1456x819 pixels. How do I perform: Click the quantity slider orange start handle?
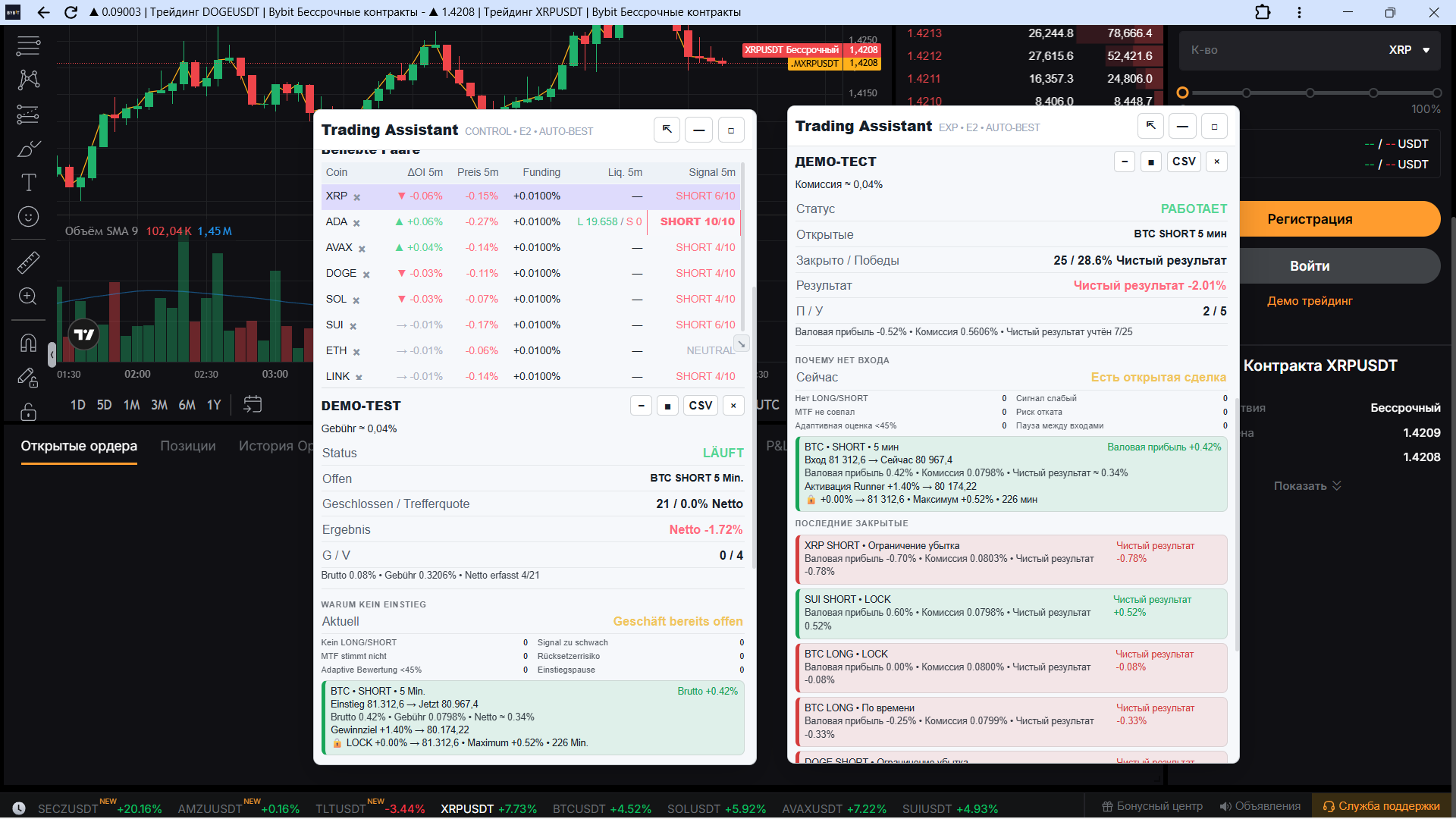pos(1182,93)
